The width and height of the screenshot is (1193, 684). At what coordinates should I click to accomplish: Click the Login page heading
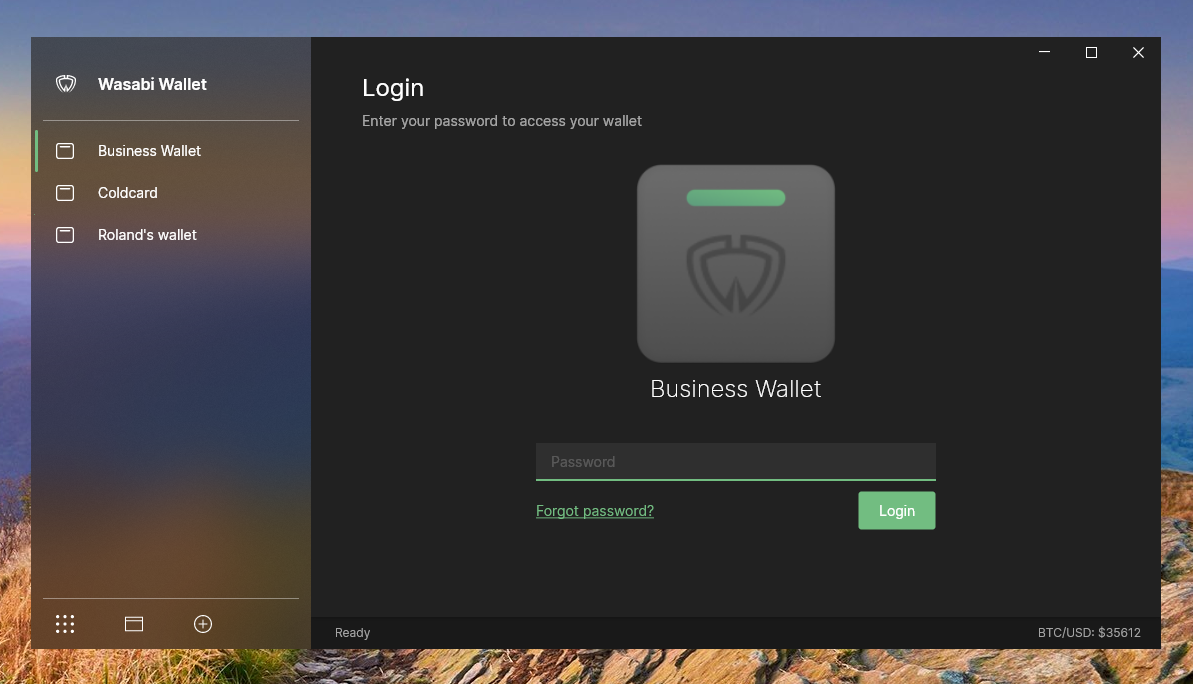[392, 88]
